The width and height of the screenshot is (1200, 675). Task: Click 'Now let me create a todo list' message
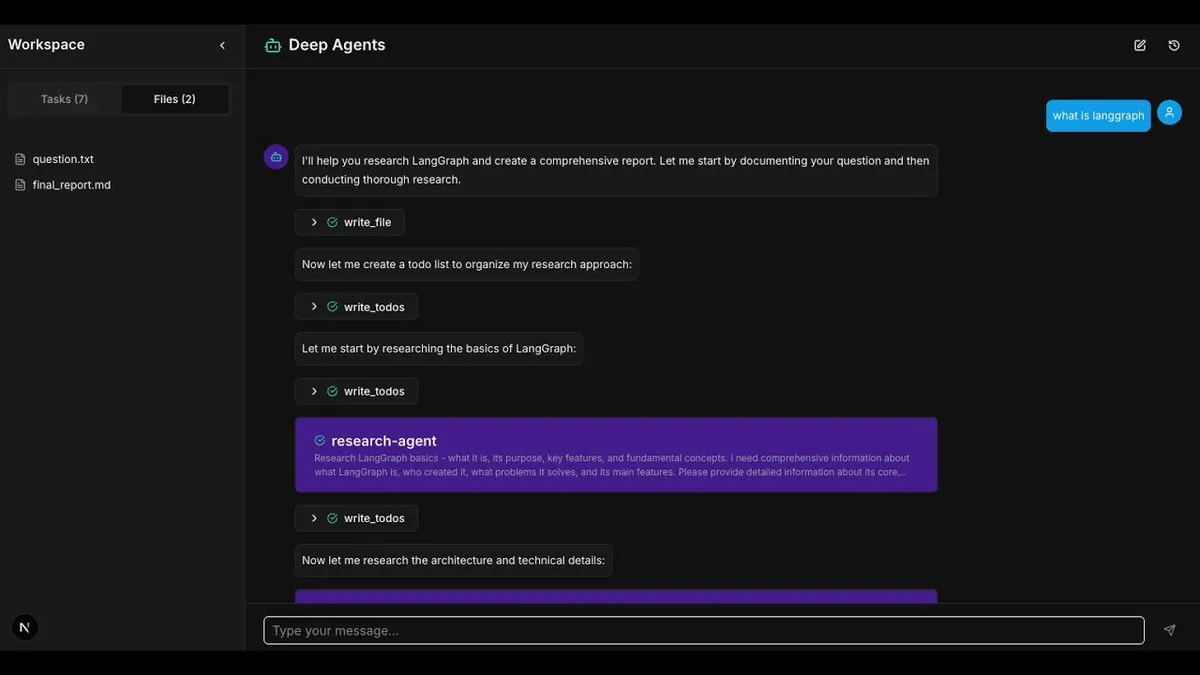467,264
